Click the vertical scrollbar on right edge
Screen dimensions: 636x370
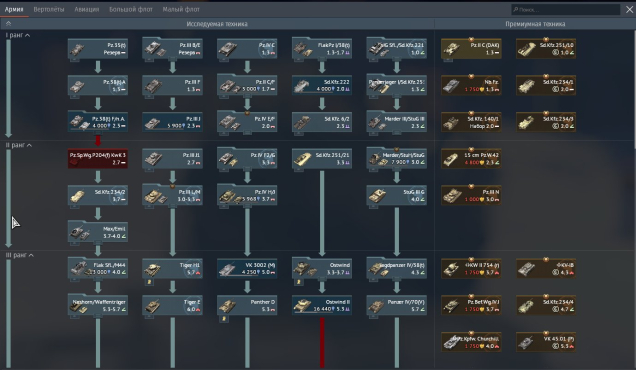(x=634, y=89)
